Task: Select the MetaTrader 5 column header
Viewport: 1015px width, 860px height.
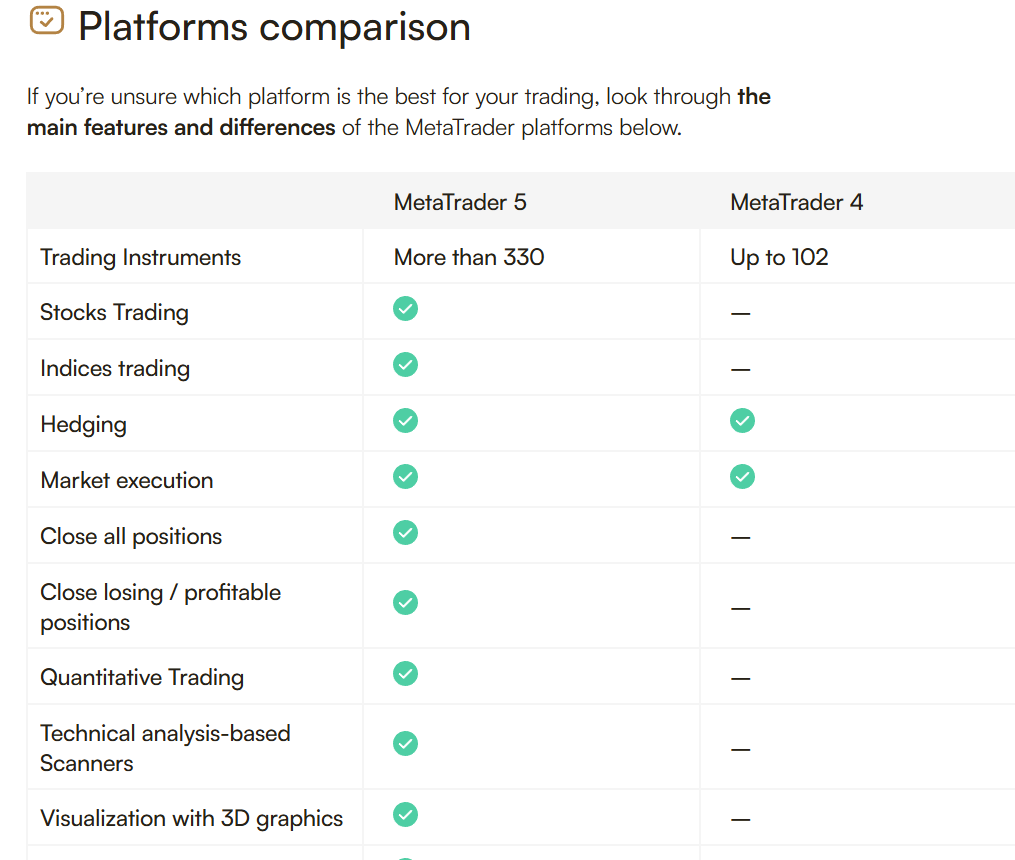Action: [460, 203]
